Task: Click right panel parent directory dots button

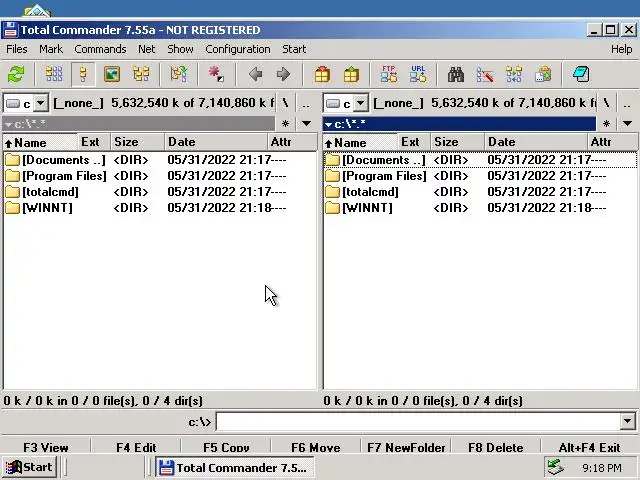Action: [x=627, y=103]
